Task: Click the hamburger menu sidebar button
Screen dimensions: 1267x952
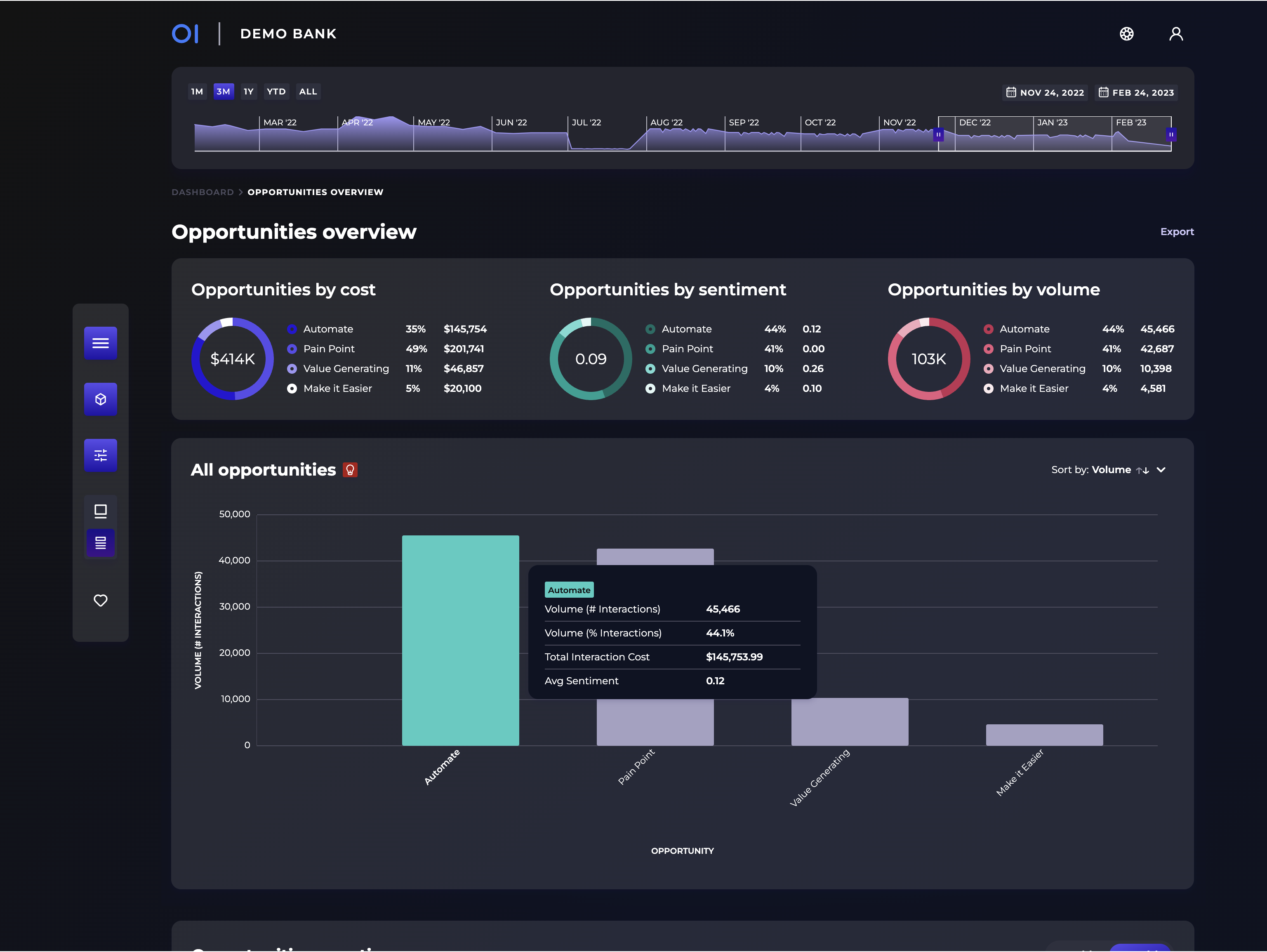Action: click(x=101, y=343)
